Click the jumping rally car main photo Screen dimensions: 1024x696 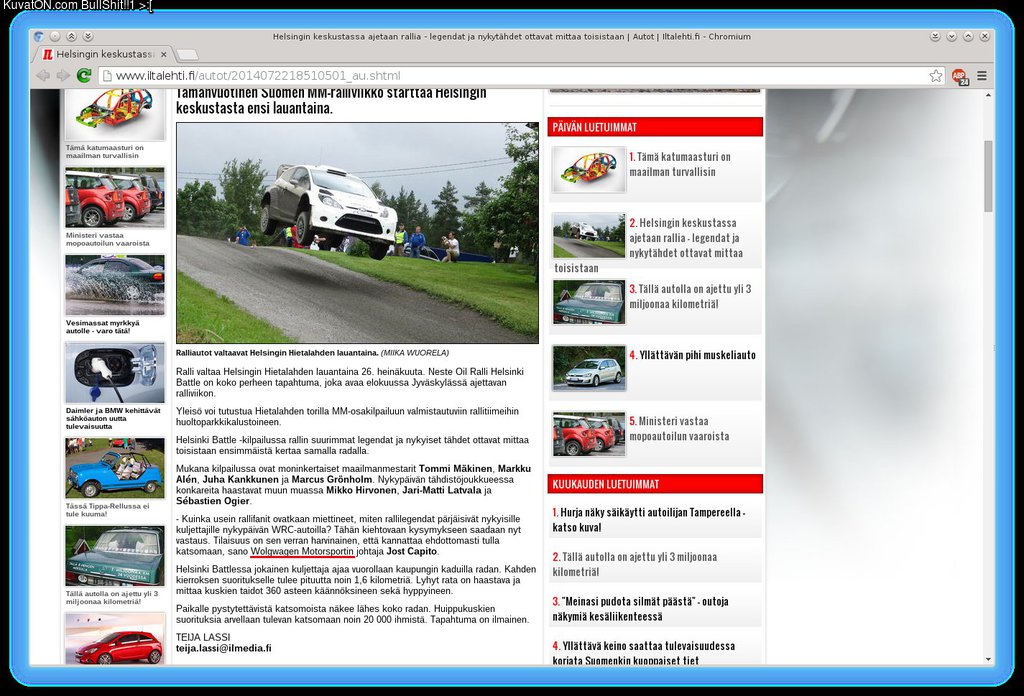[x=357, y=233]
